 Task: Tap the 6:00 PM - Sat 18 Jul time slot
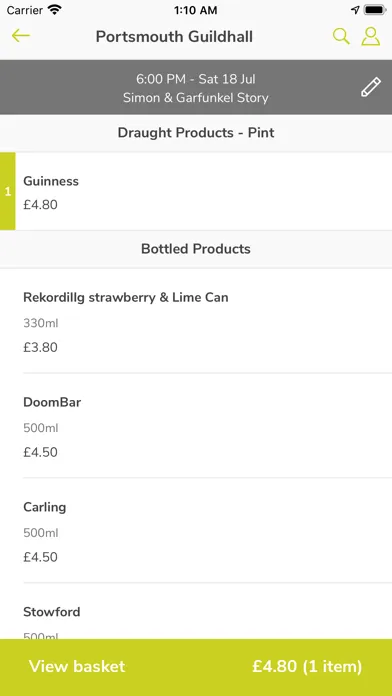click(196, 79)
